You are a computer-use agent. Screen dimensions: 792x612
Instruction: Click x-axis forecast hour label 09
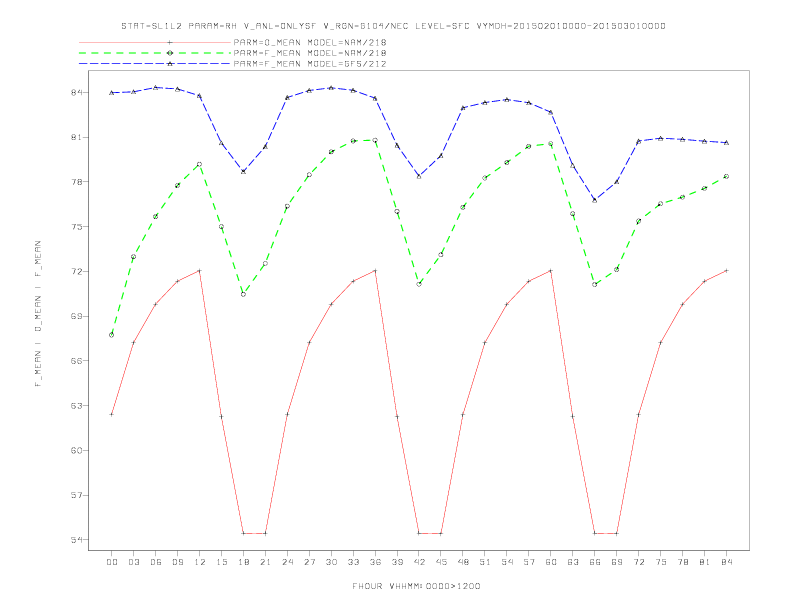coord(177,562)
